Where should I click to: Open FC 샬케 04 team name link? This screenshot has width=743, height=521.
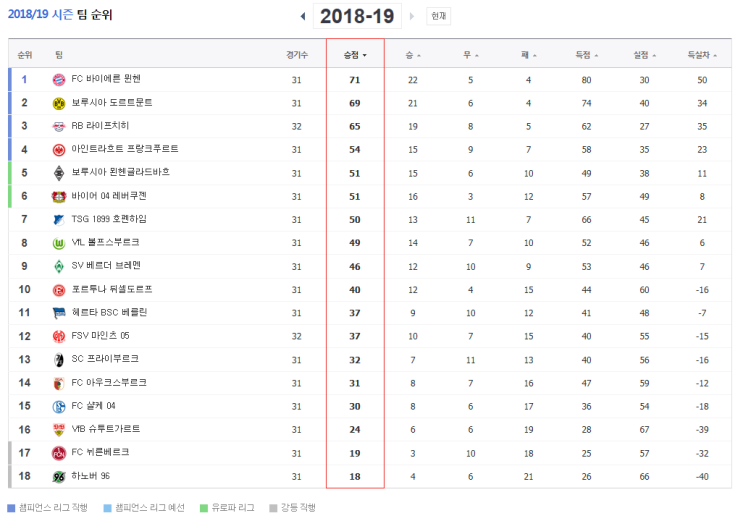pos(93,405)
